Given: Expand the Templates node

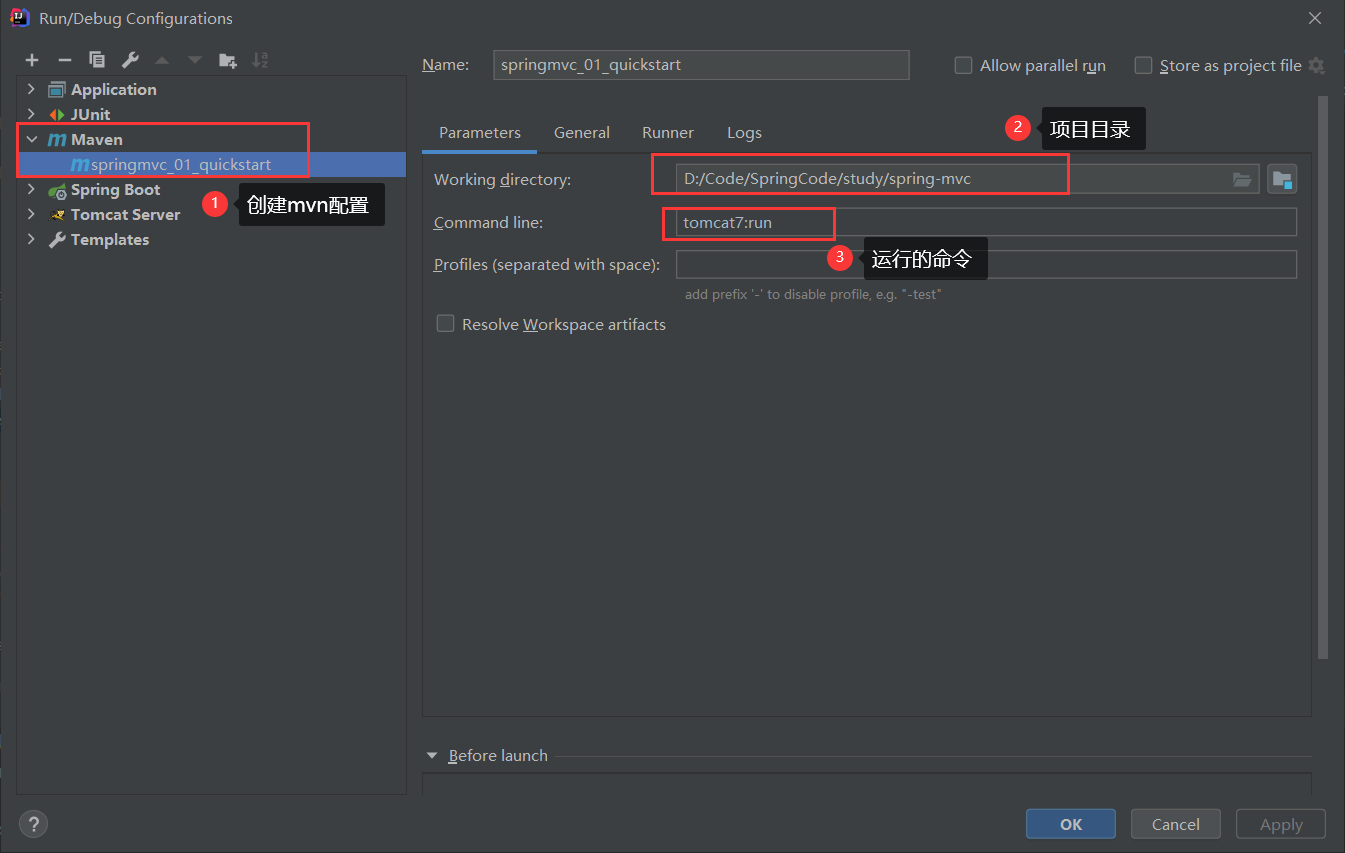Looking at the screenshot, I should (31, 240).
